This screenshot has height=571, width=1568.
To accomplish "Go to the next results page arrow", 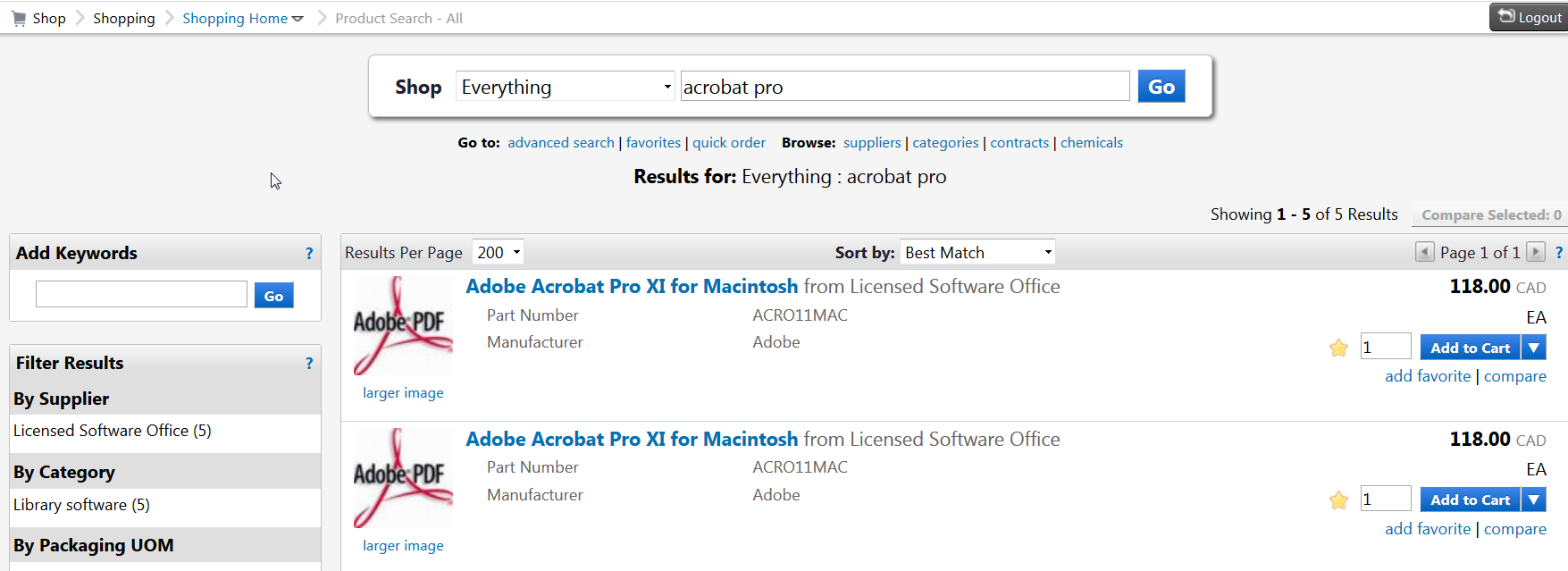I will [1535, 252].
